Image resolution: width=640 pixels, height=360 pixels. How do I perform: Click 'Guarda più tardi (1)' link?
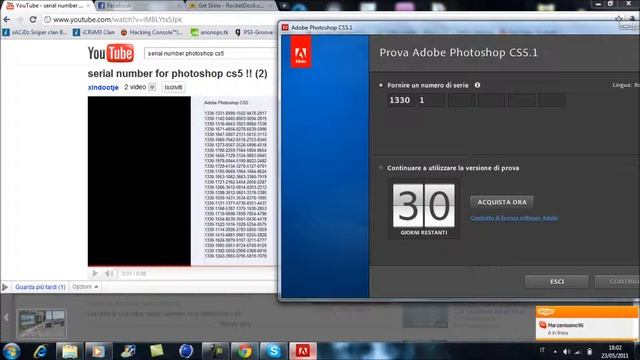tap(40, 287)
